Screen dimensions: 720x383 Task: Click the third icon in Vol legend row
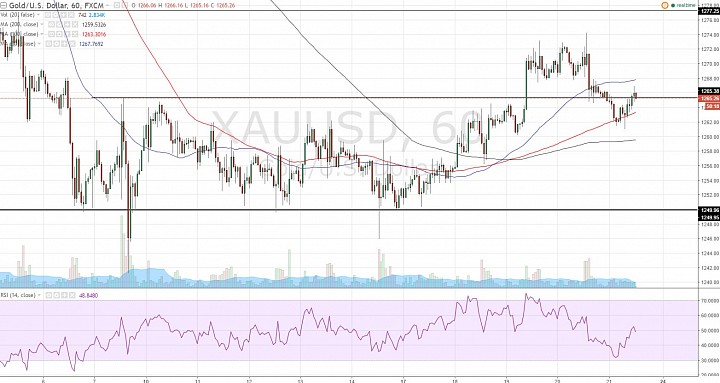coord(63,15)
